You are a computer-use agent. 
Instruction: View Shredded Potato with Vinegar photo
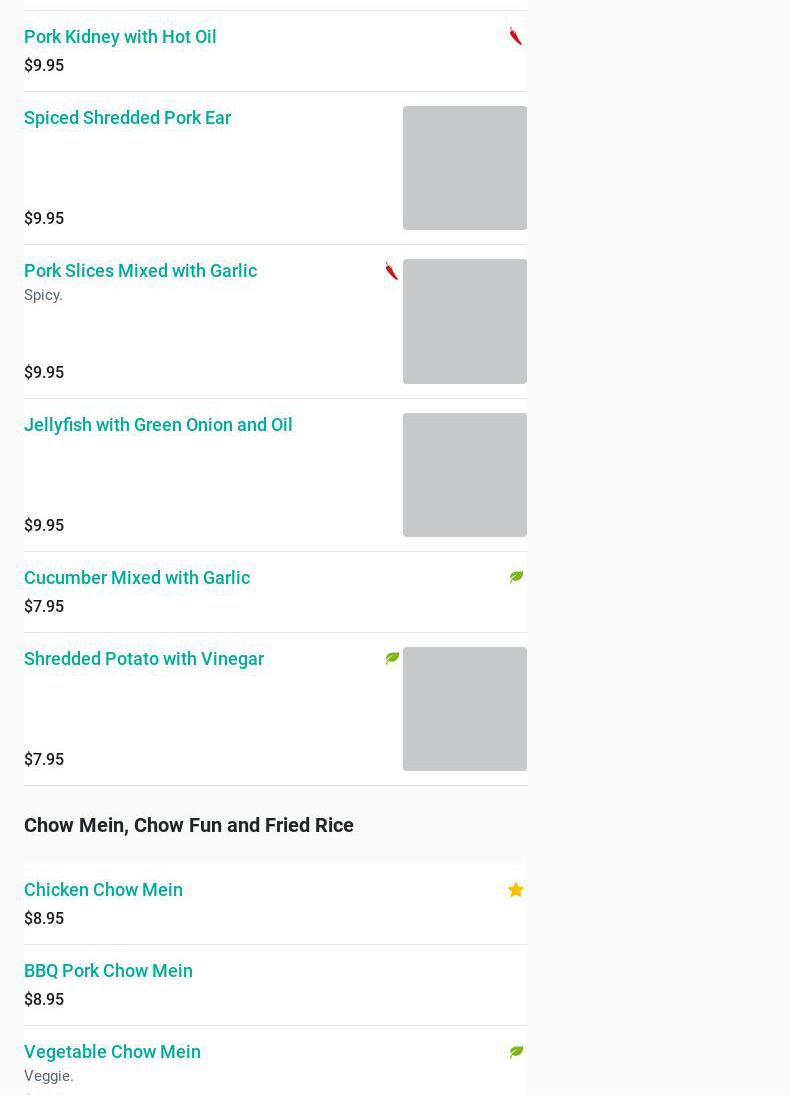[x=465, y=709]
